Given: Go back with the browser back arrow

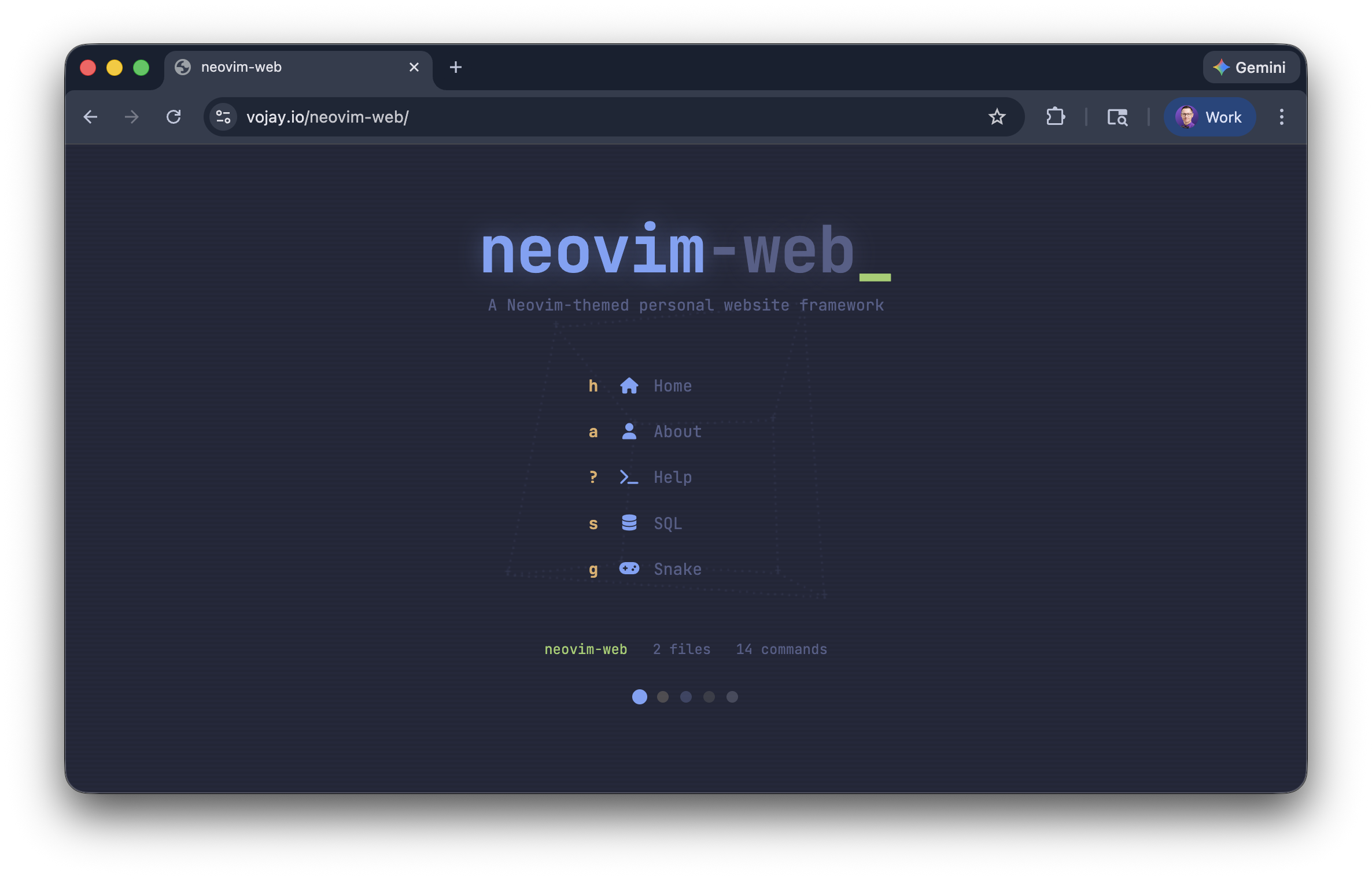Looking at the screenshot, I should tap(90, 117).
